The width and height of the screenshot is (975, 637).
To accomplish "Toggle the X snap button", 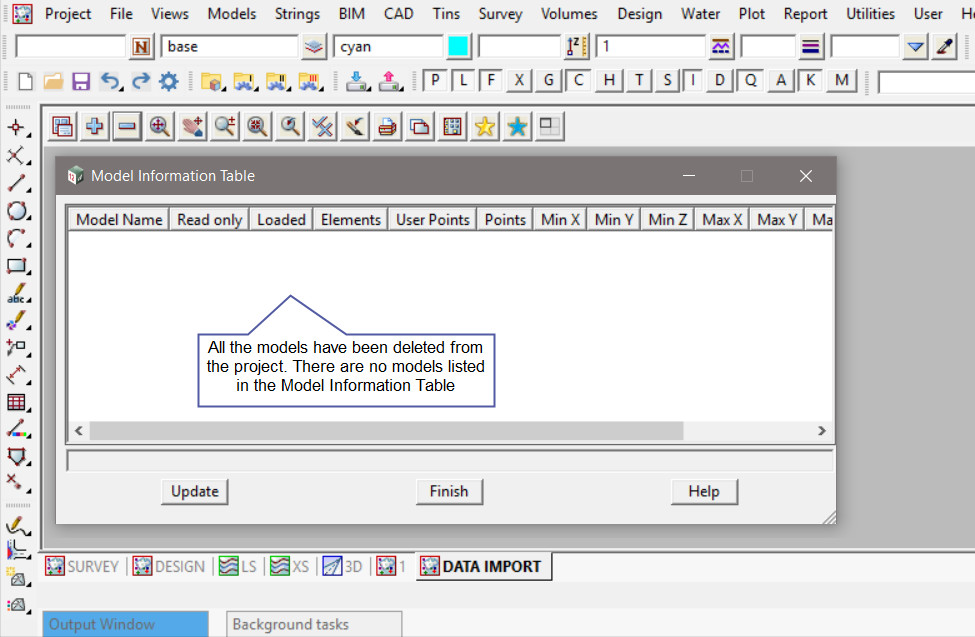I will click(x=519, y=80).
